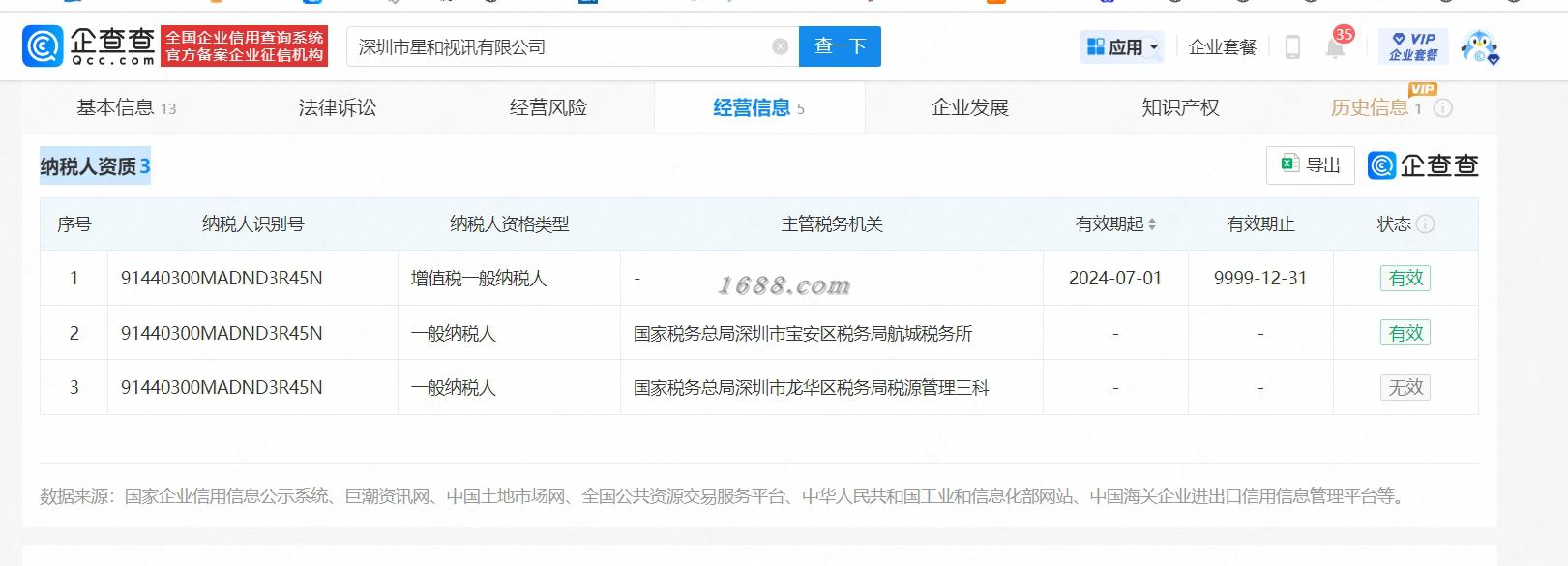
Task: Switch to the 法律诉讼 tab
Action: pos(337,107)
